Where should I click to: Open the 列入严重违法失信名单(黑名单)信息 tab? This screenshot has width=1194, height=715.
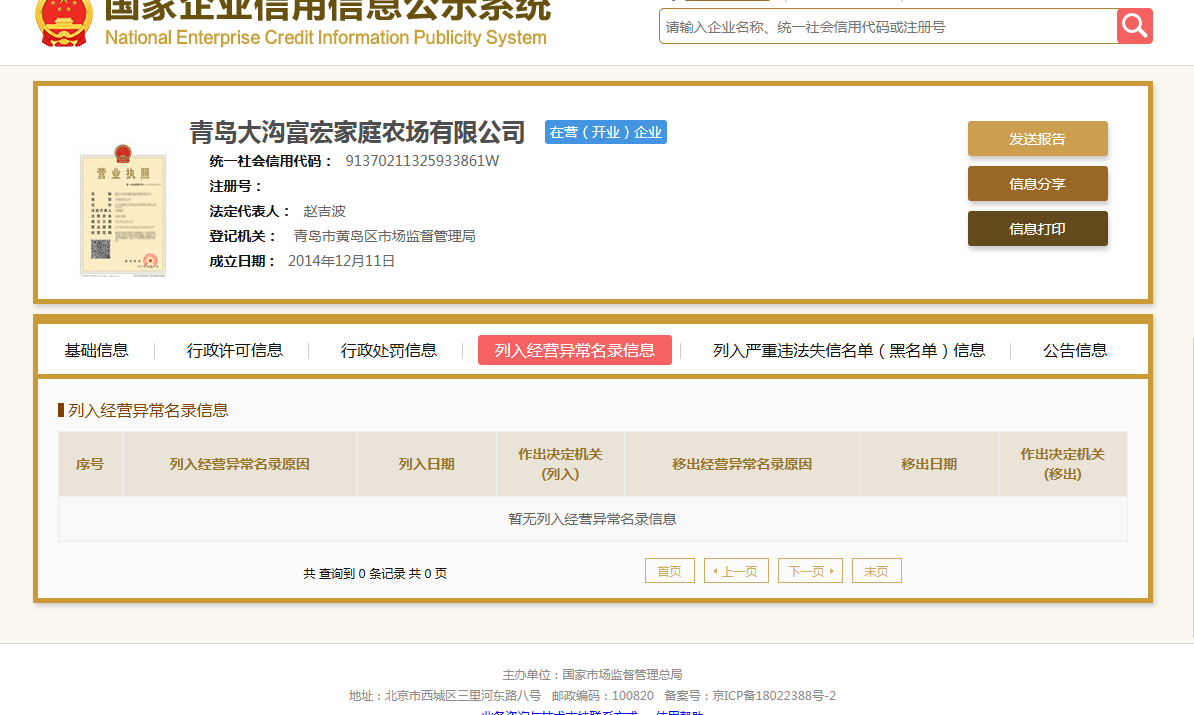click(x=849, y=350)
